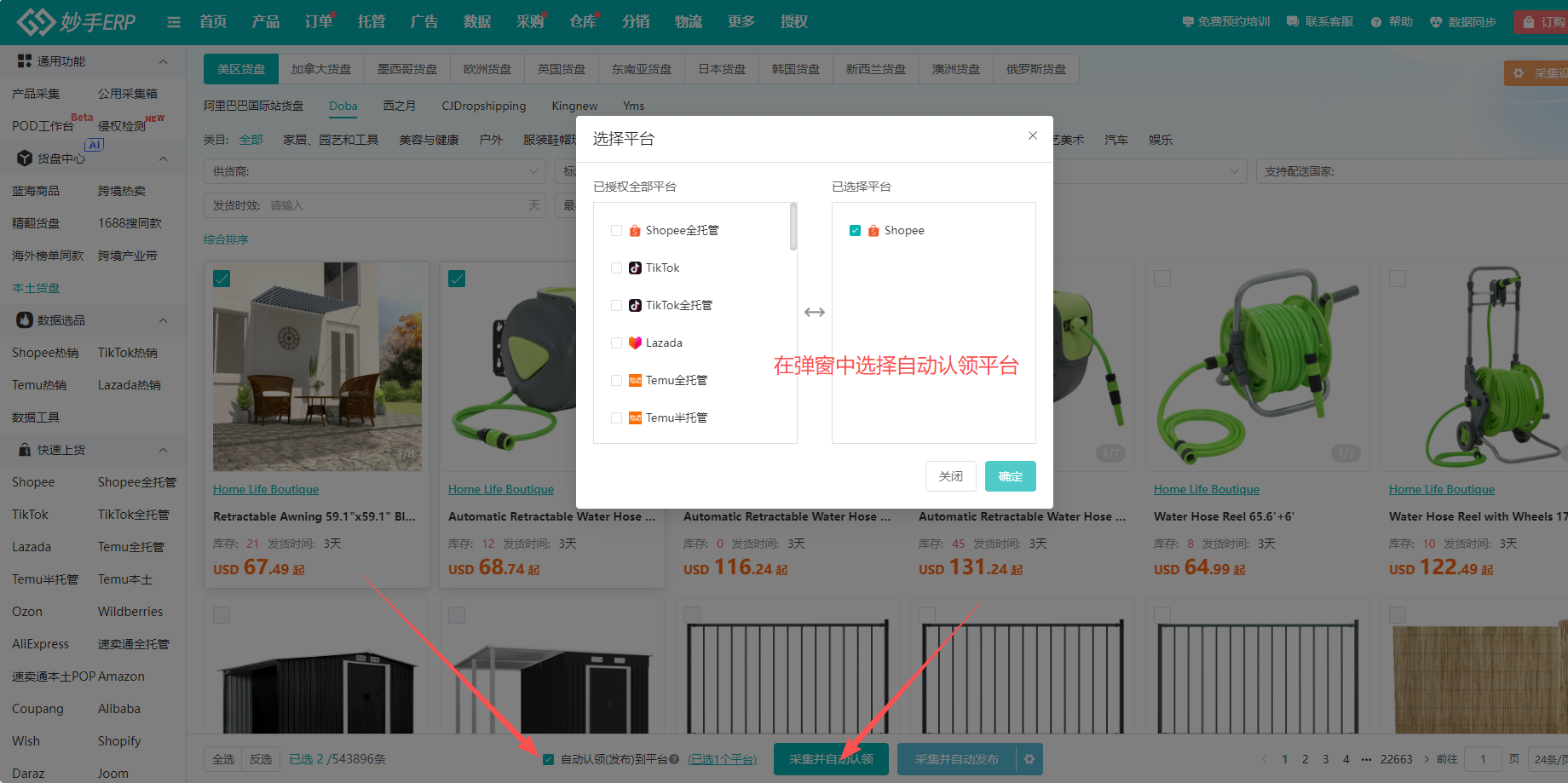Open the 订单 menu in top navigation
The height and width of the screenshot is (783, 1568).
click(319, 21)
